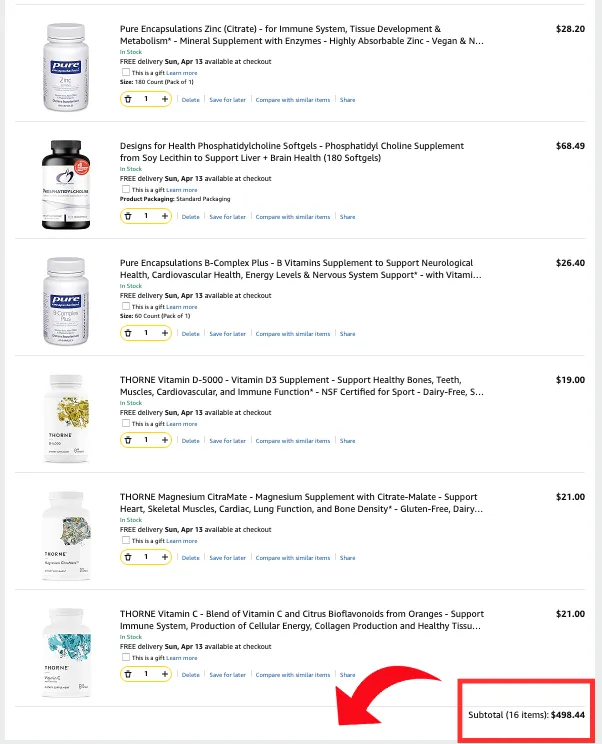
Task: Open Learn more link for B-Complex Plus gift
Action: tap(181, 307)
